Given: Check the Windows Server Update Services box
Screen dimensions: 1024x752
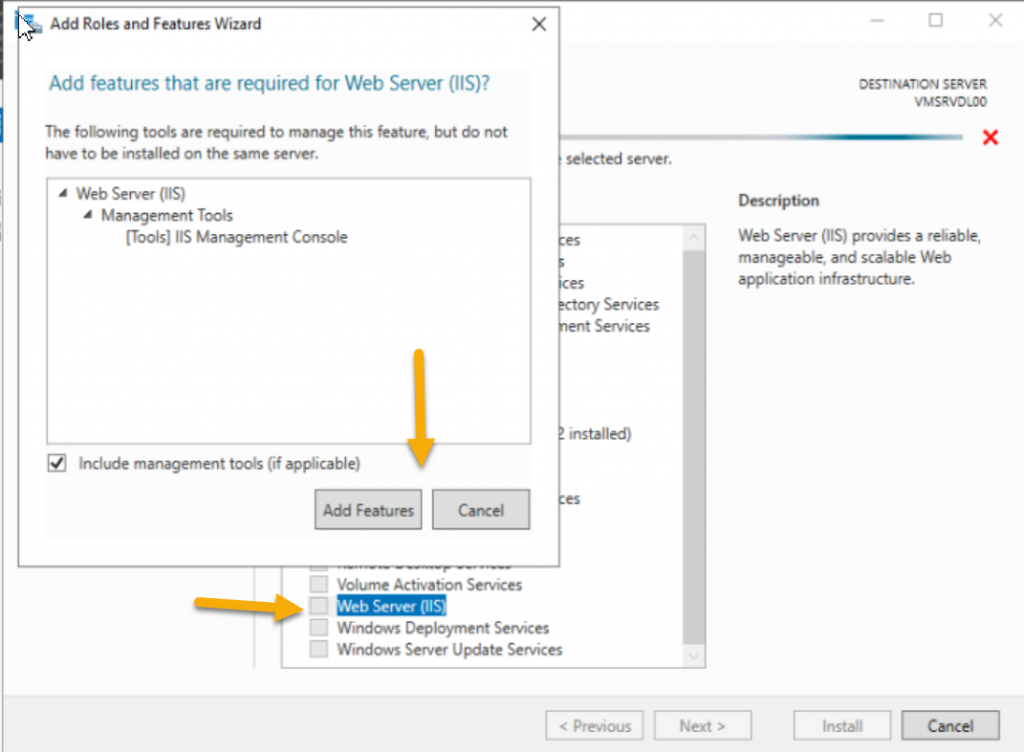Looking at the screenshot, I should point(318,649).
